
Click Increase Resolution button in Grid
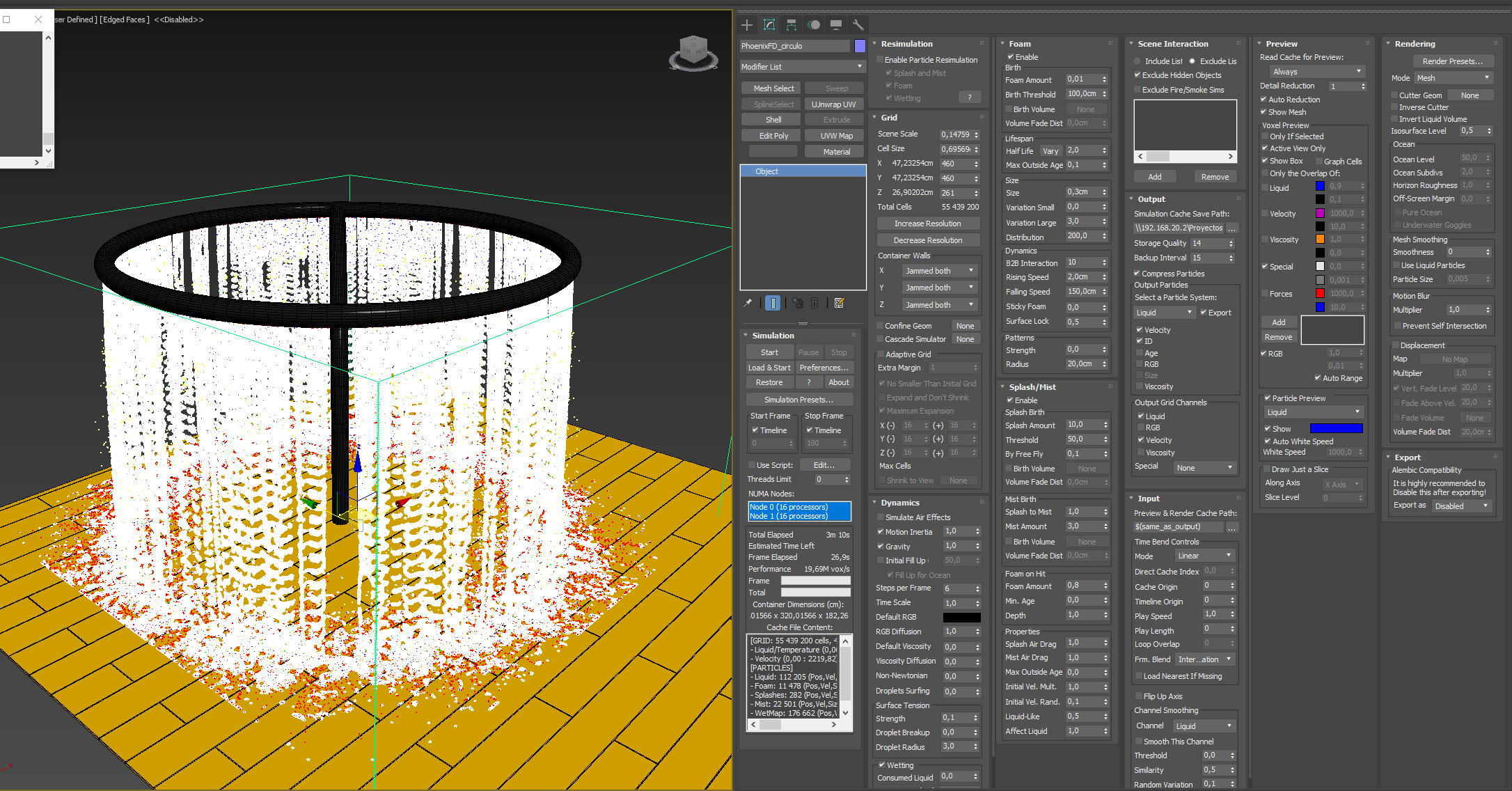[927, 224]
